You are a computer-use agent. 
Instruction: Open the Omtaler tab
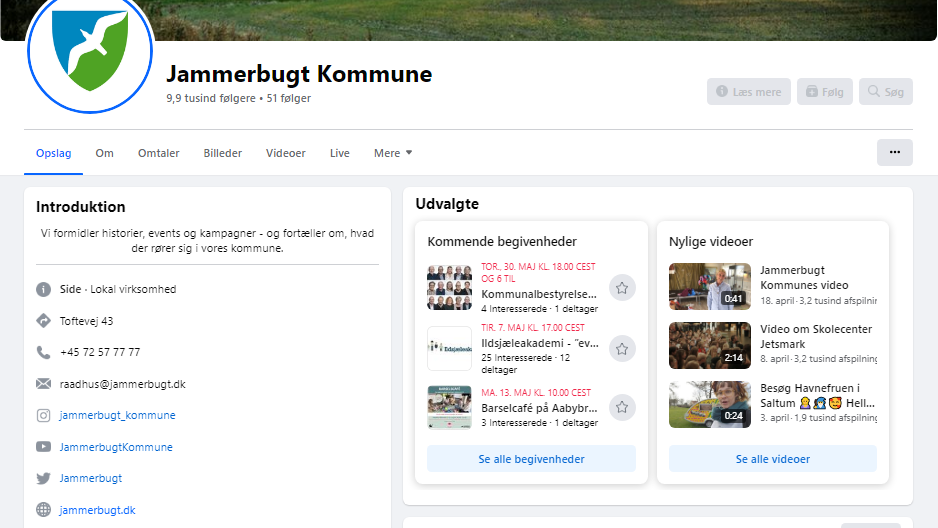159,153
